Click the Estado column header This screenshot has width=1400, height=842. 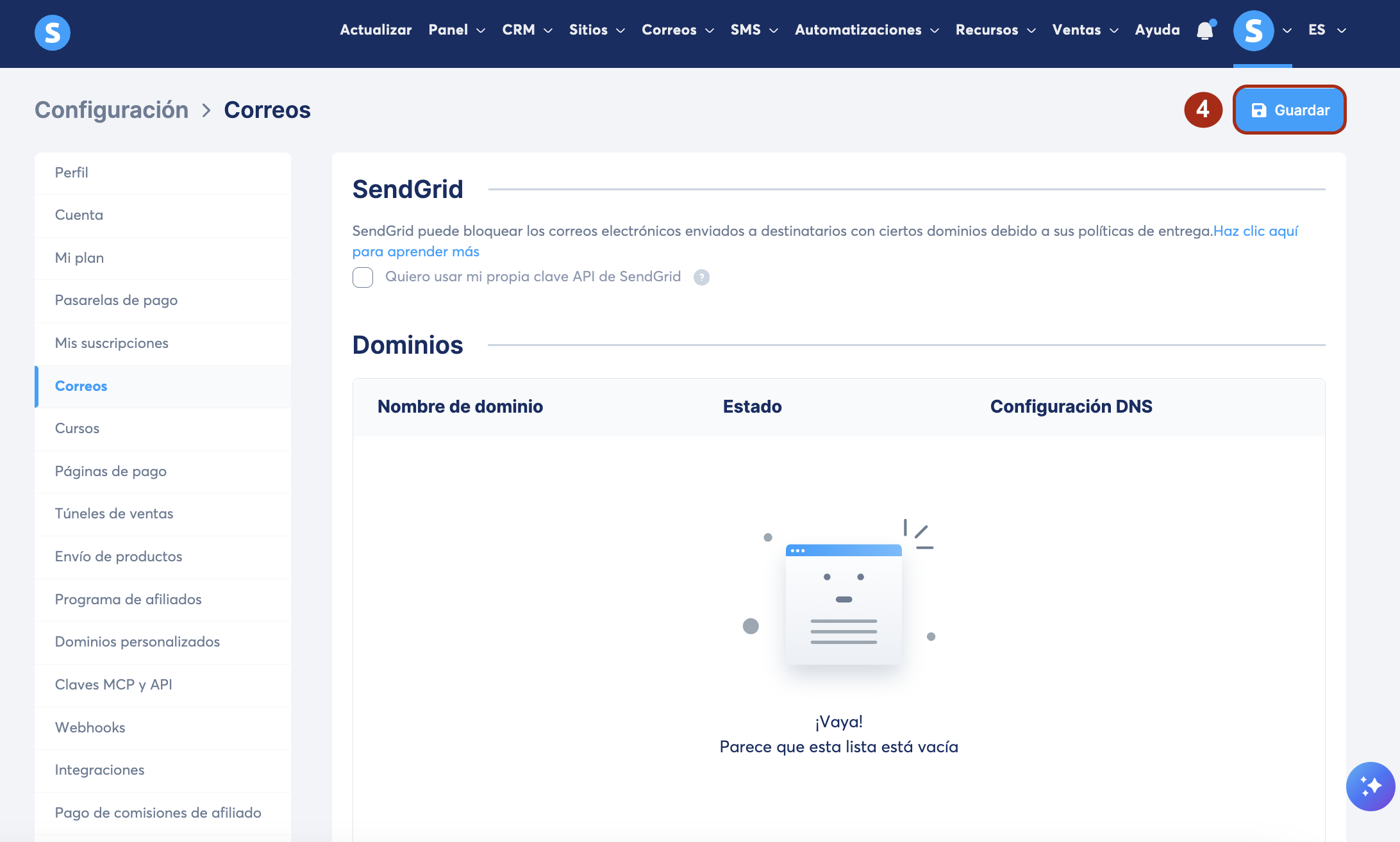(753, 407)
